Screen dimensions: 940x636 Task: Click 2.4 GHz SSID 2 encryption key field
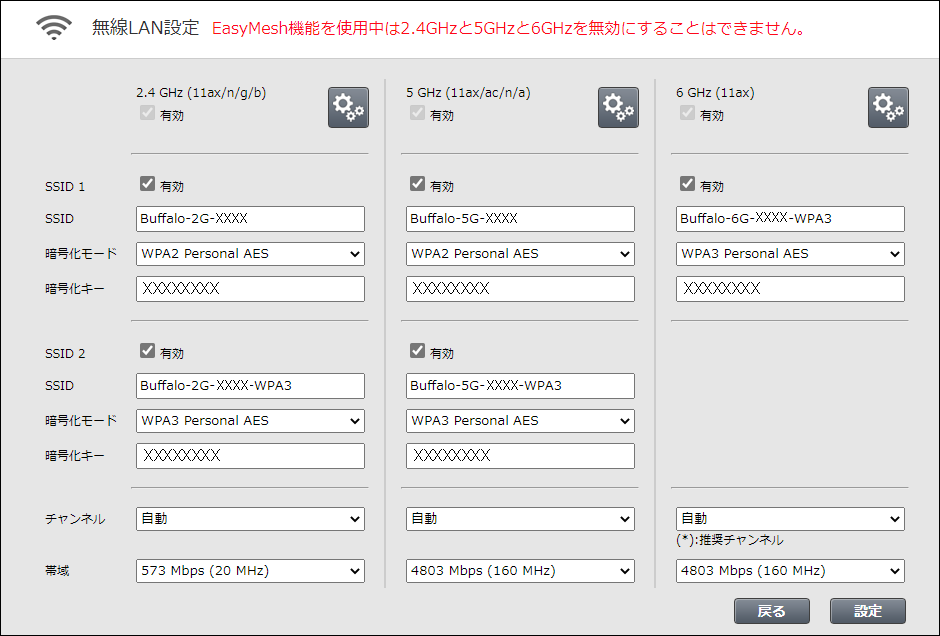[x=250, y=456]
